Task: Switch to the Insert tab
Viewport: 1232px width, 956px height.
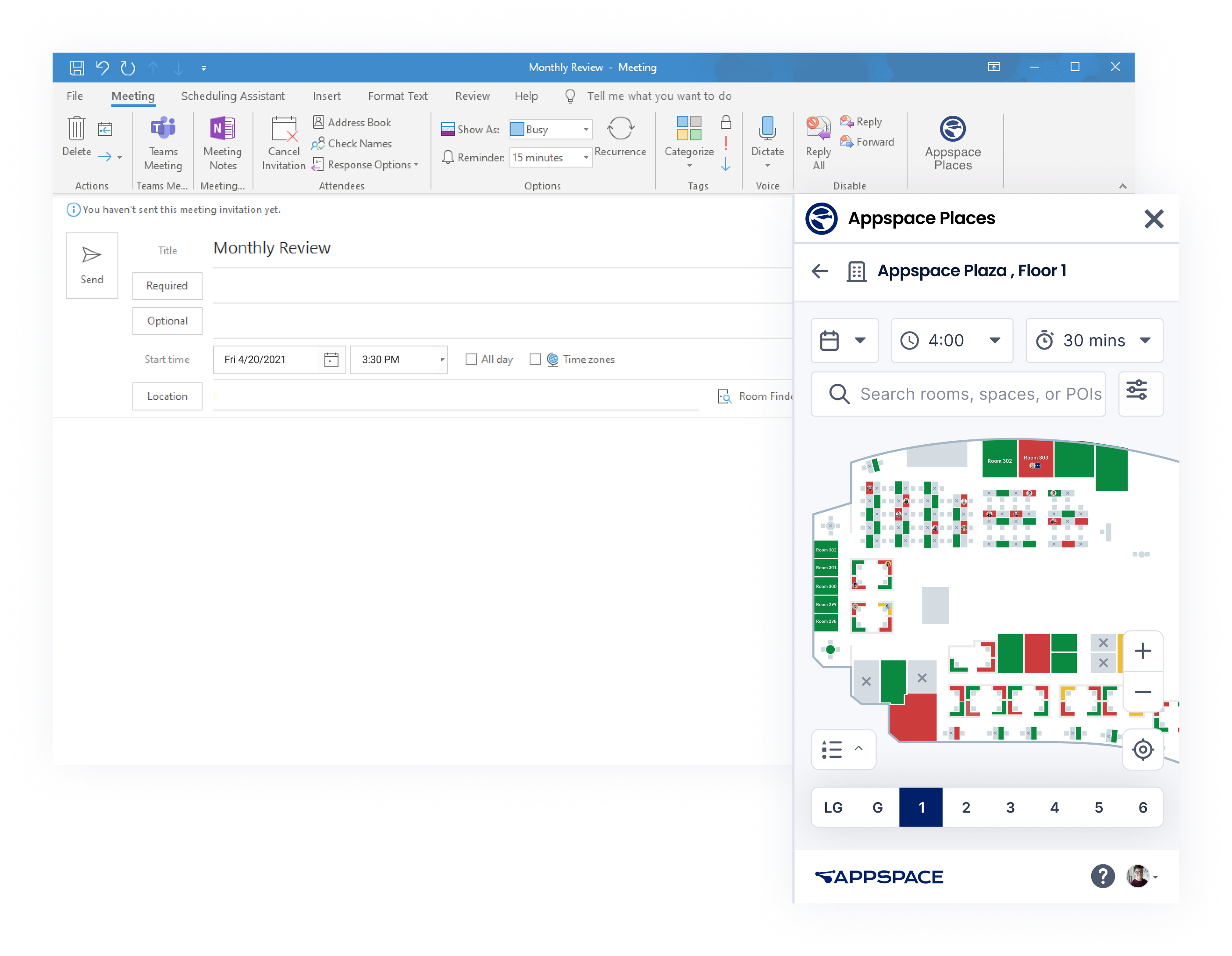Action: point(327,96)
